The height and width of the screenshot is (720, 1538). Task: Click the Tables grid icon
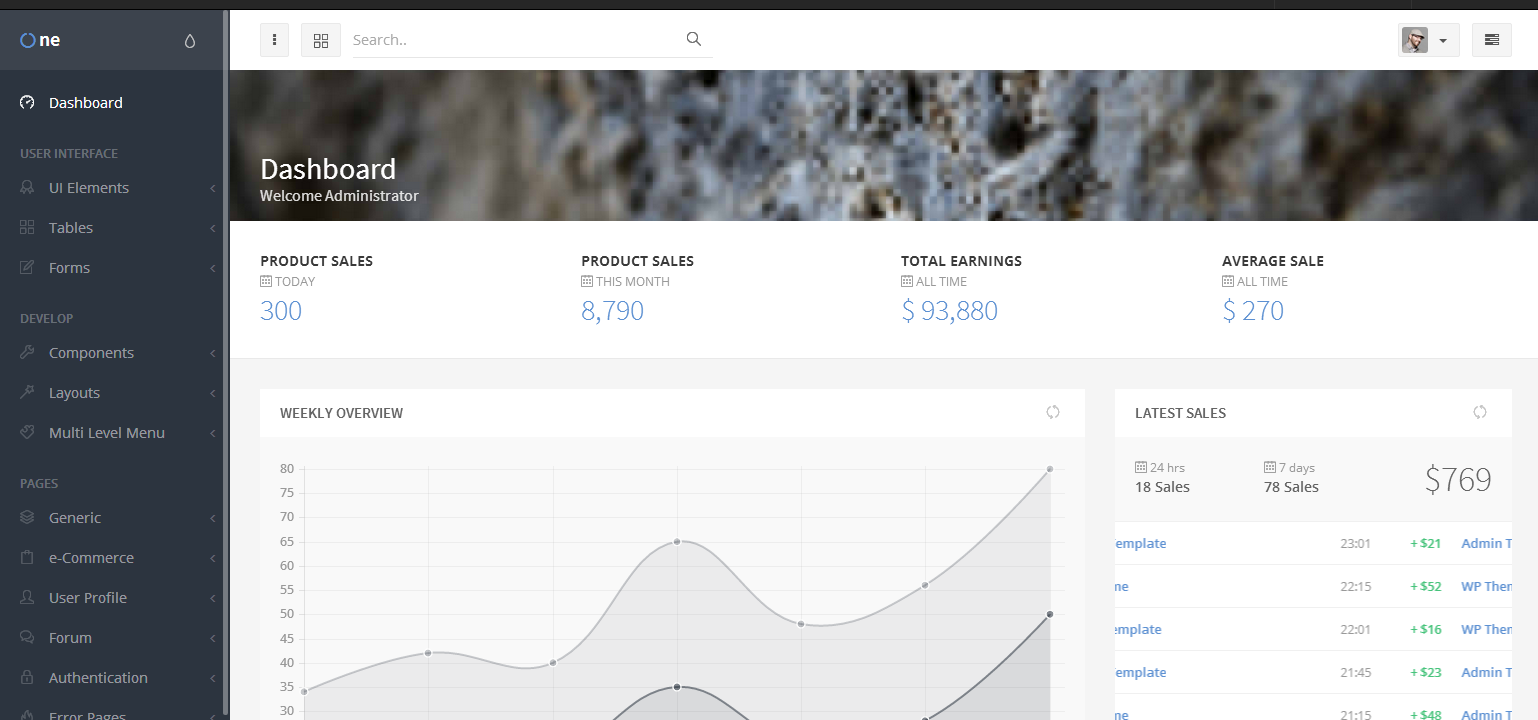coord(27,228)
